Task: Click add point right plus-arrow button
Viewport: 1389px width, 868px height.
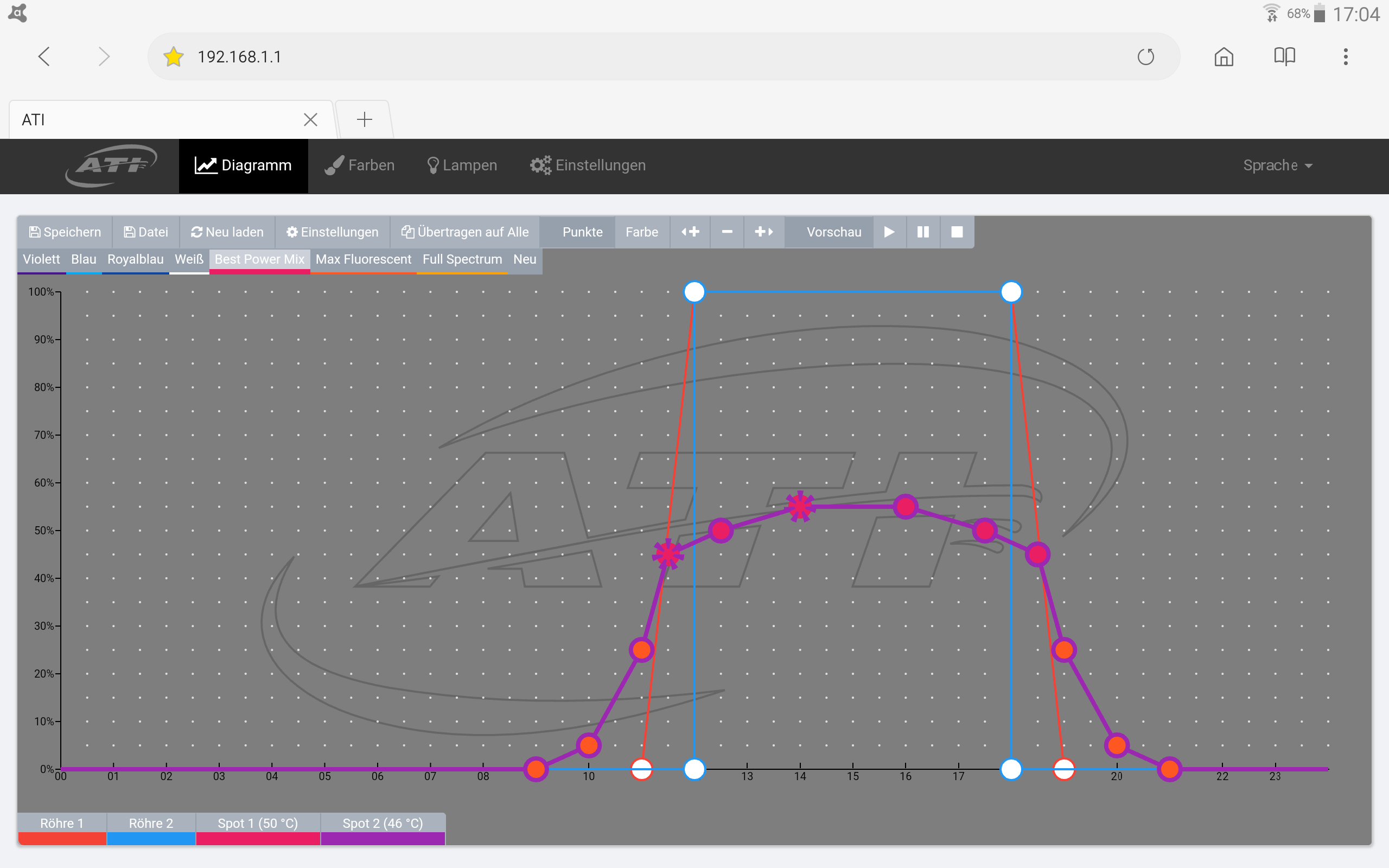Action: (763, 232)
